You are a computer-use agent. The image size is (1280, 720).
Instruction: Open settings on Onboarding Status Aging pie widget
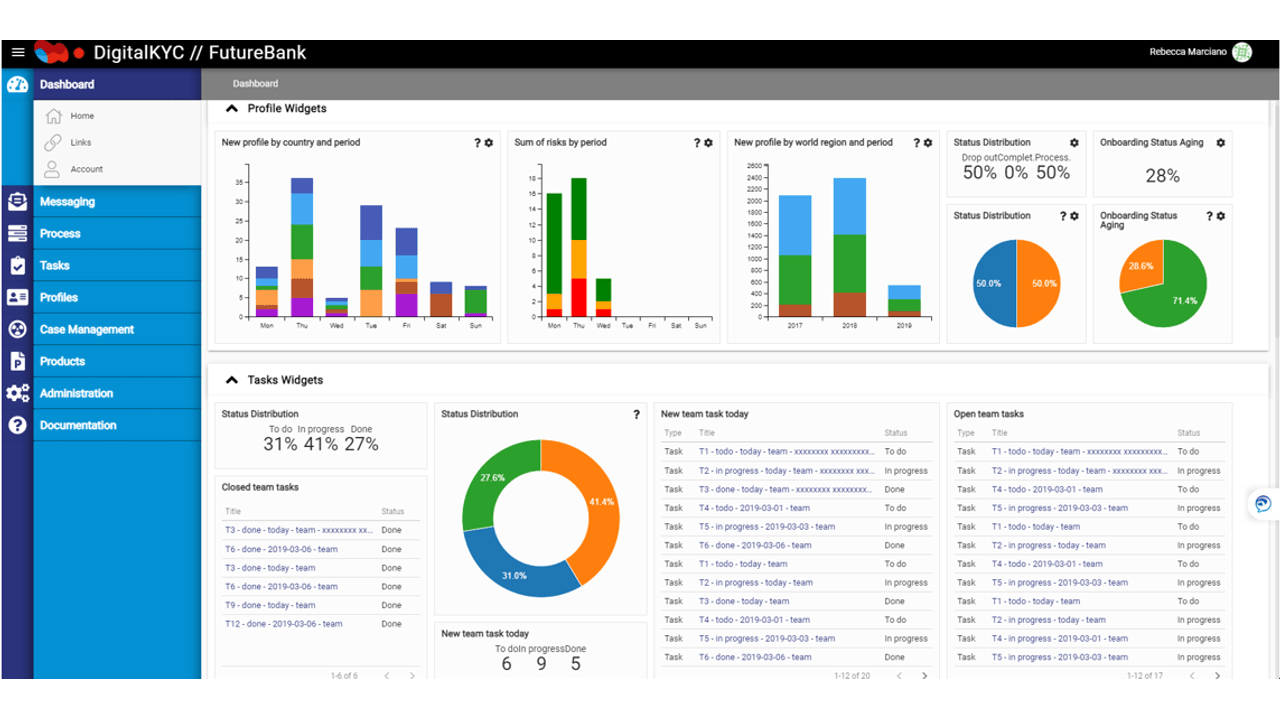pos(1220,216)
